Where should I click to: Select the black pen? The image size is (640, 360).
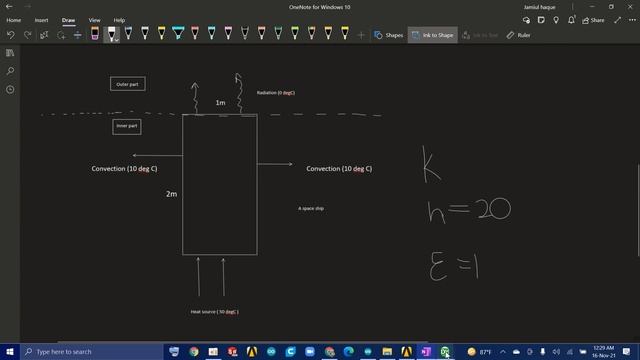[x=245, y=33]
